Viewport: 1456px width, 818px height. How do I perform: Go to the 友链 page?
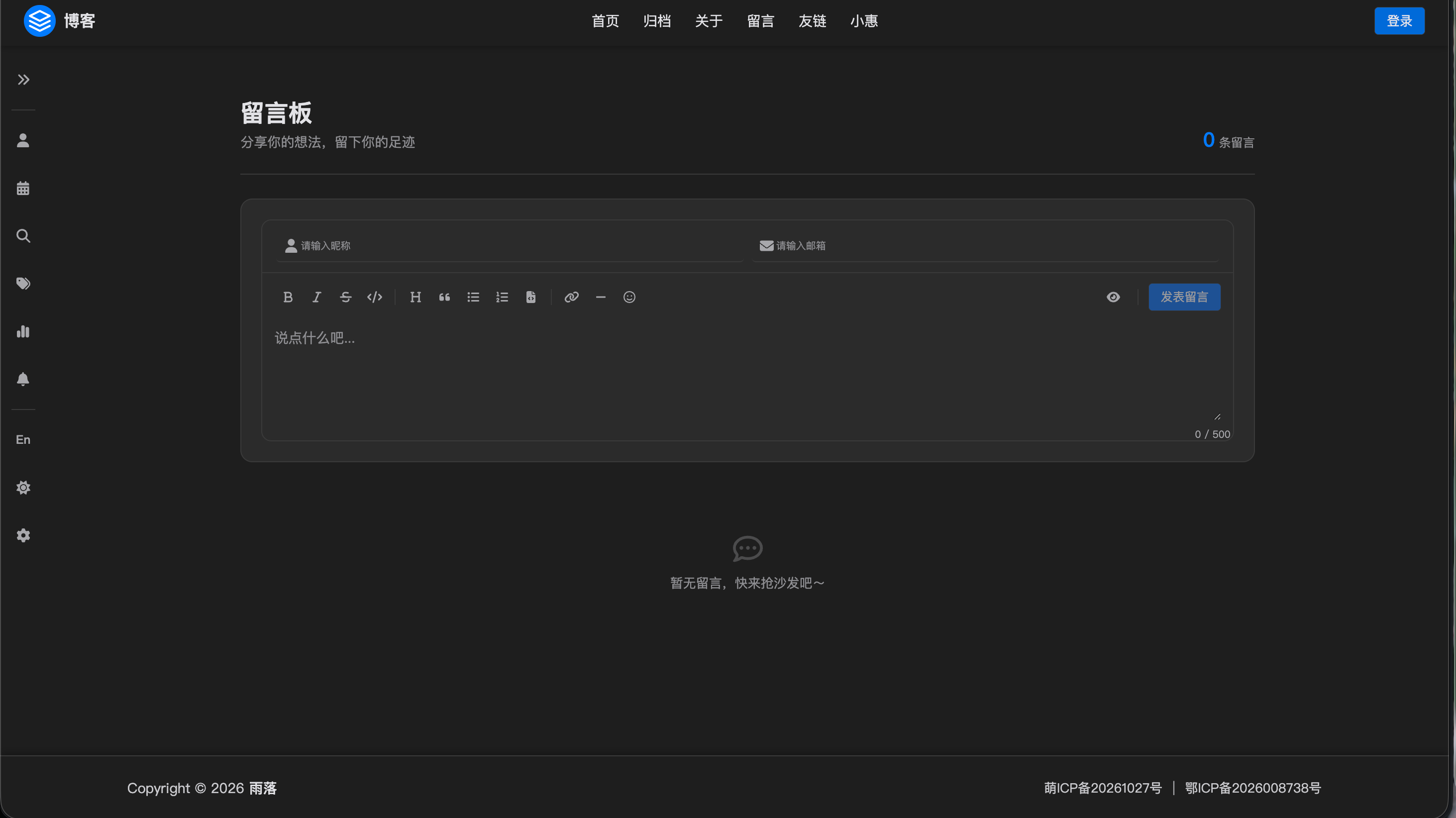point(812,21)
